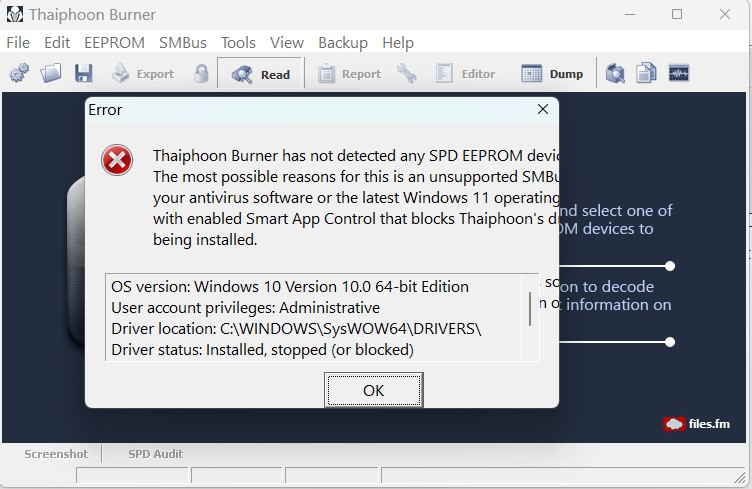
Task: Open the View menu
Action: (x=287, y=43)
